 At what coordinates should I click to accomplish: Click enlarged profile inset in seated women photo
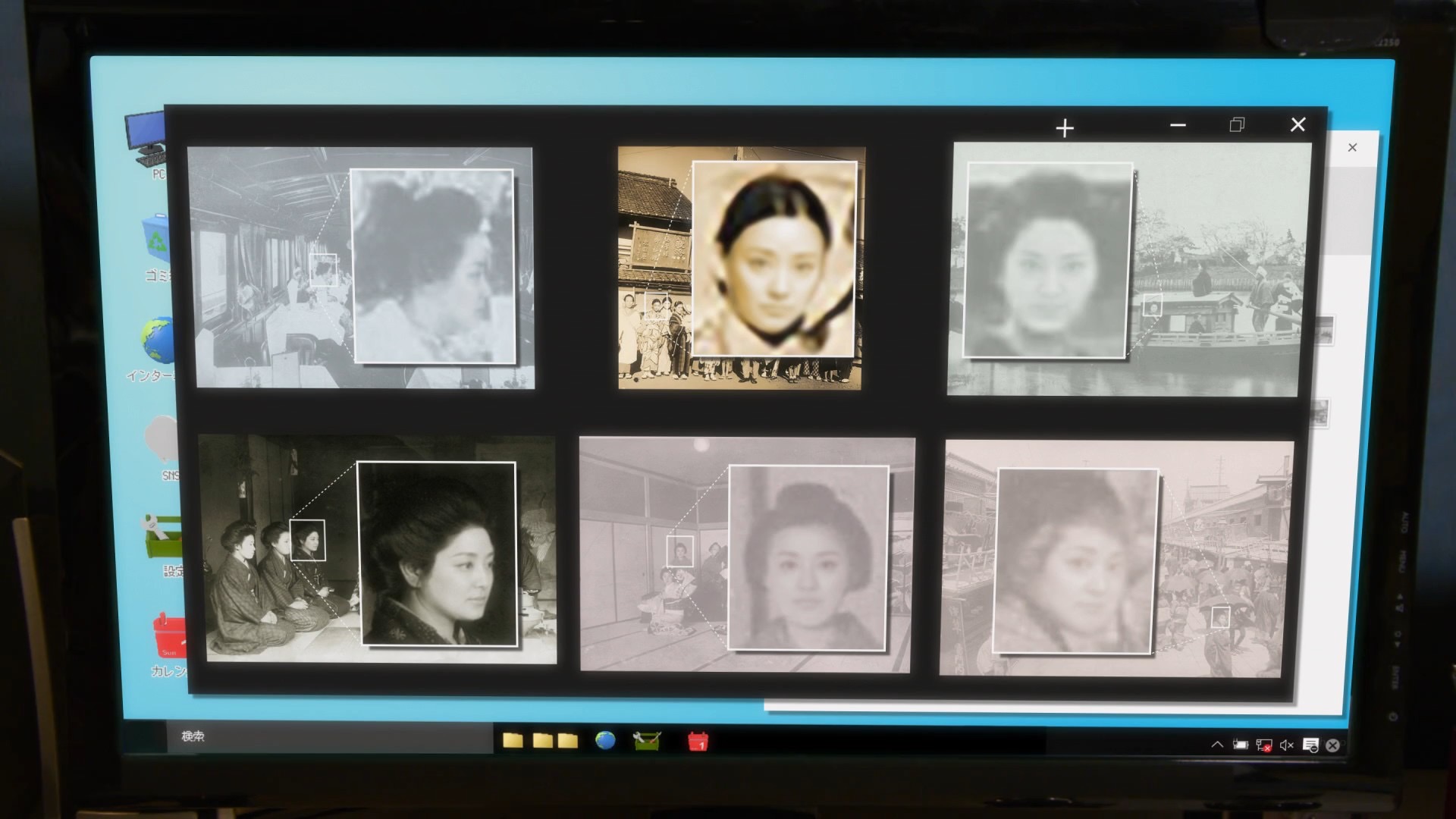tap(437, 554)
